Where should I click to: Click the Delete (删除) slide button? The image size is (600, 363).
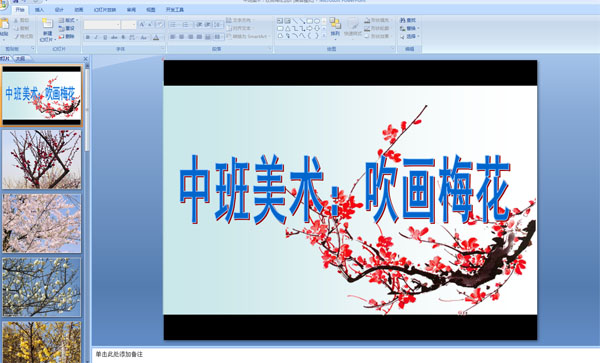point(67,36)
